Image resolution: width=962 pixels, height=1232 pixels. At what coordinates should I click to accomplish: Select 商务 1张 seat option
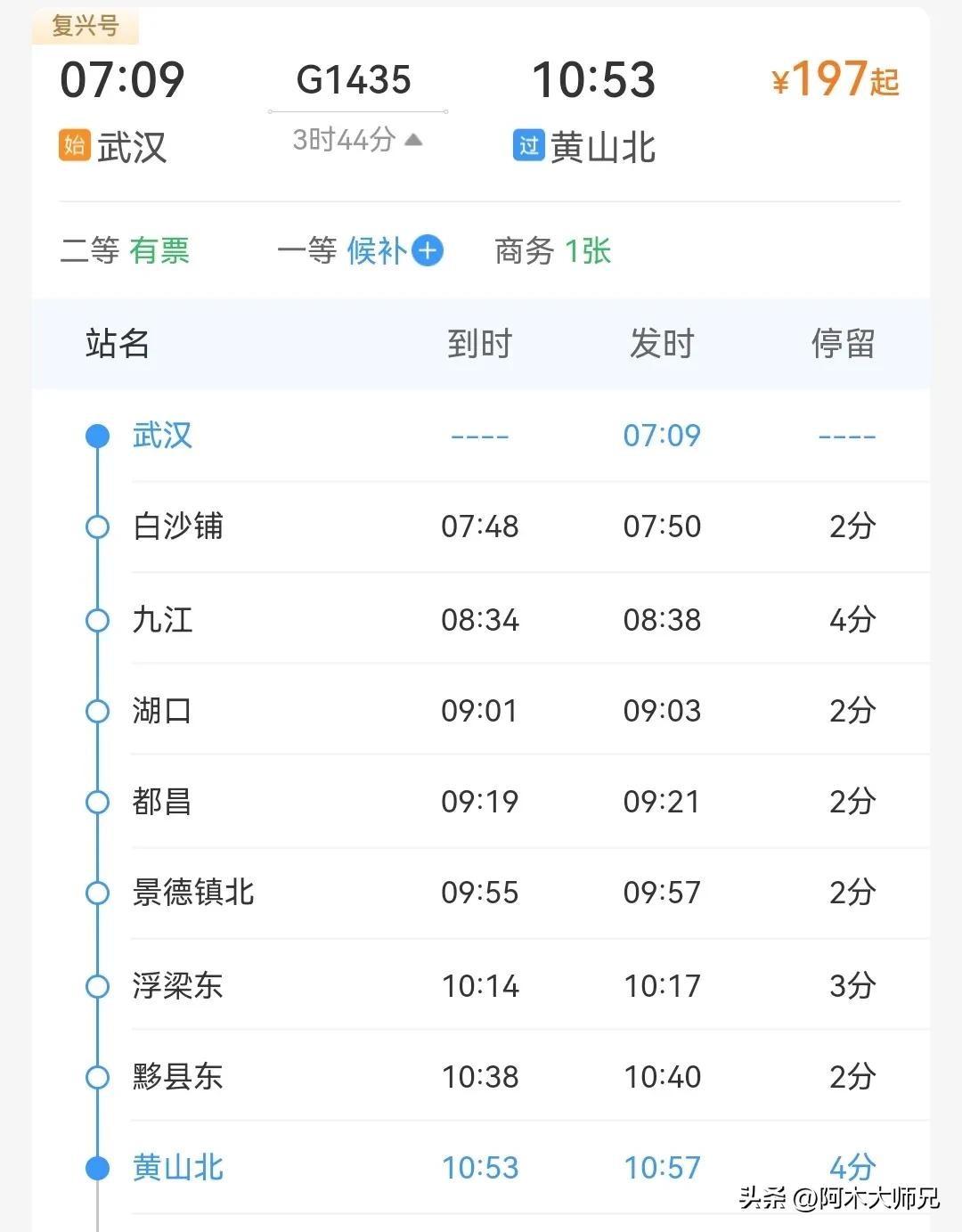[552, 251]
